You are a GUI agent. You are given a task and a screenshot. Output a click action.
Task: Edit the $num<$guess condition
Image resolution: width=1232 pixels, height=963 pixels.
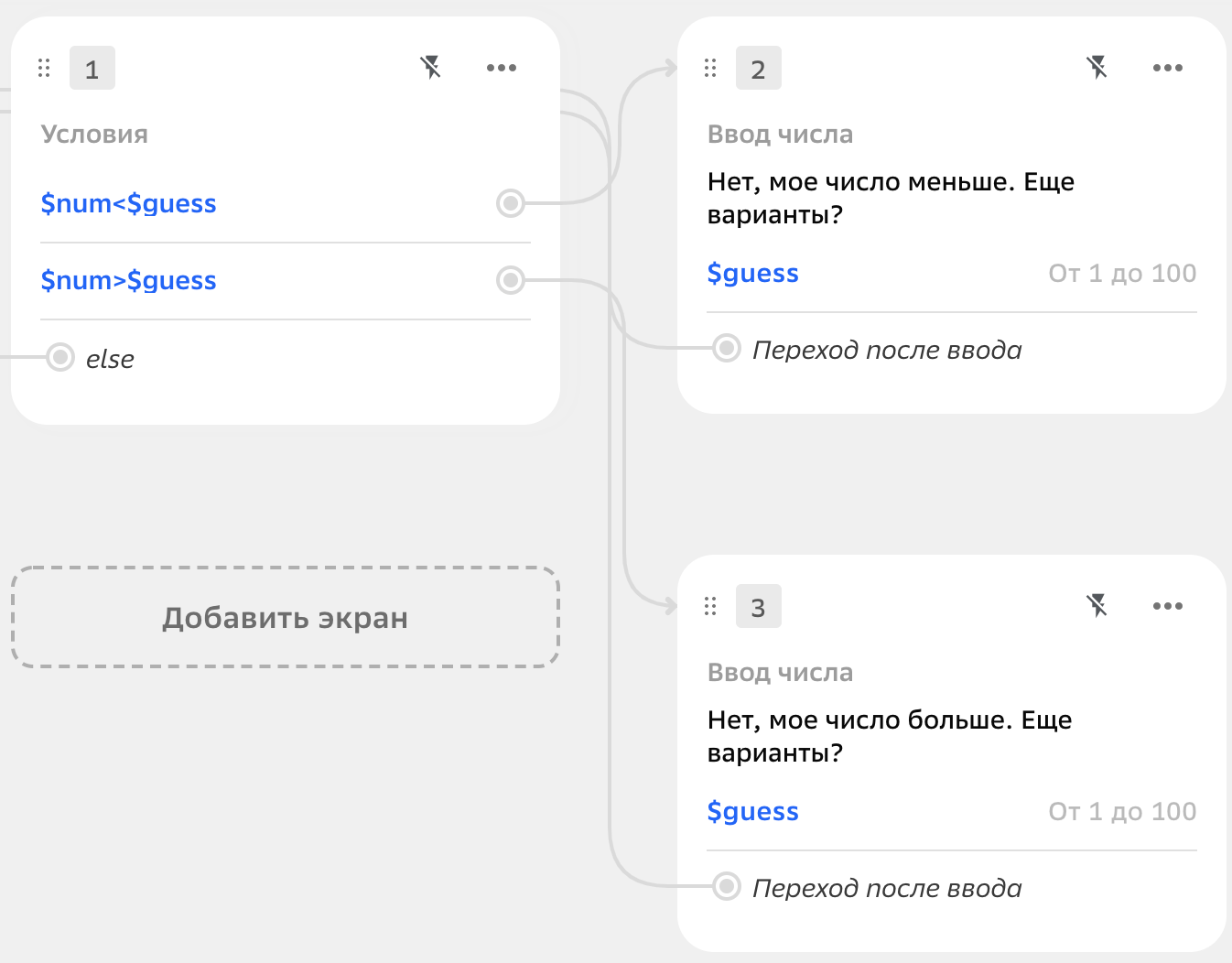128,203
